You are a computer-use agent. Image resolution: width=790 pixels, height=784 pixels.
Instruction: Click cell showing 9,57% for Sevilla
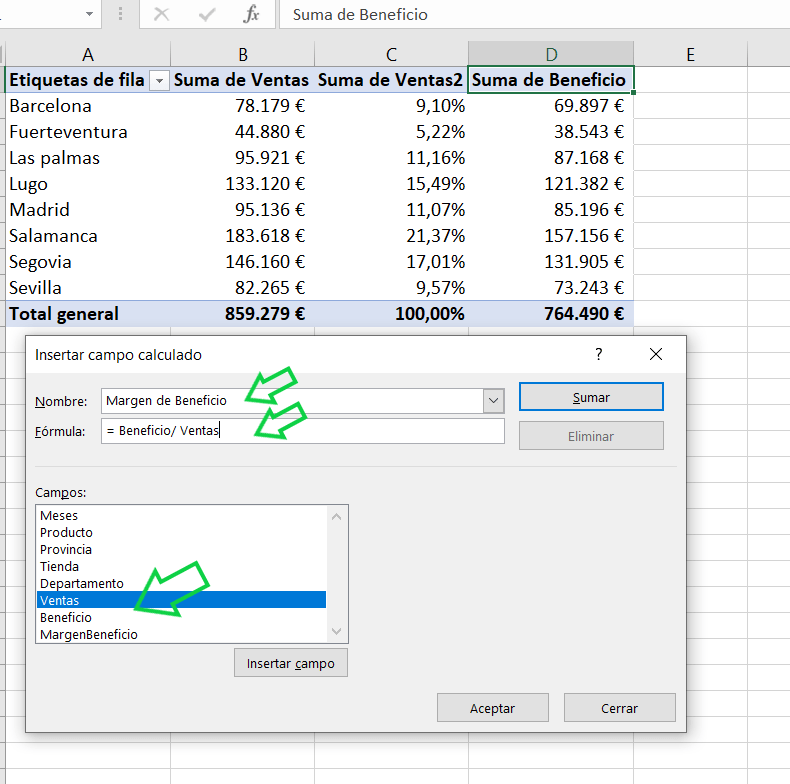tap(391, 288)
